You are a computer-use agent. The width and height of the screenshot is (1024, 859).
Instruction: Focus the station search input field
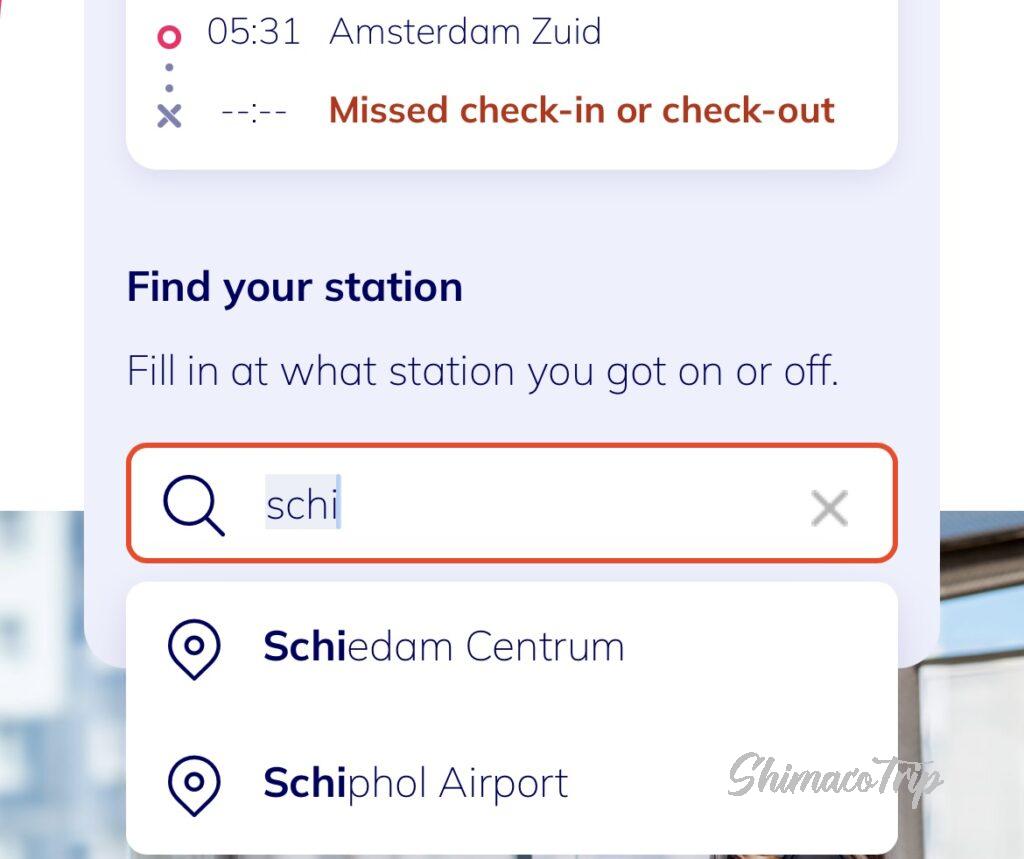[560, 505]
